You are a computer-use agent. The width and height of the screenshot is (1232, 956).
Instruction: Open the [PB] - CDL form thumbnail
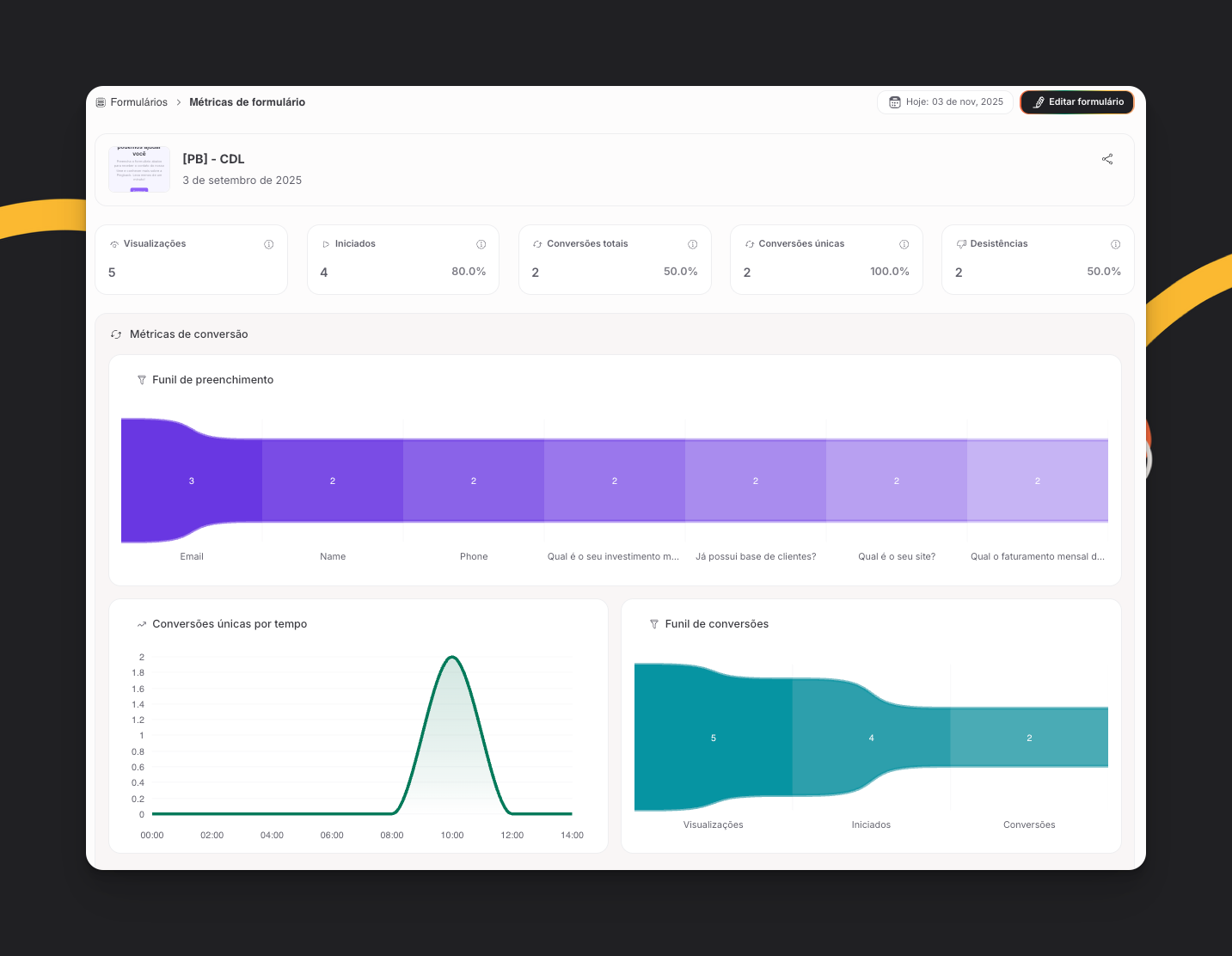pyautogui.click(x=139, y=169)
